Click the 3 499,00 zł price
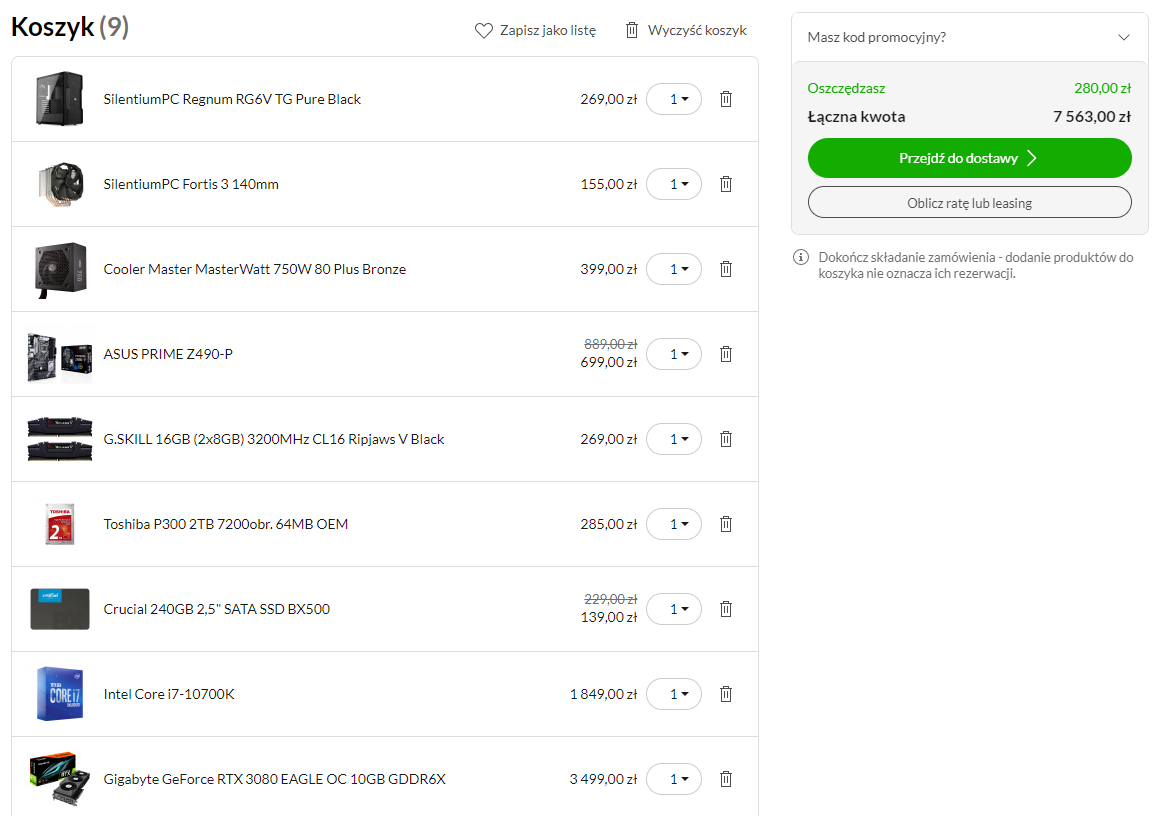Viewport: 1172px width, 816px height. pos(603,779)
